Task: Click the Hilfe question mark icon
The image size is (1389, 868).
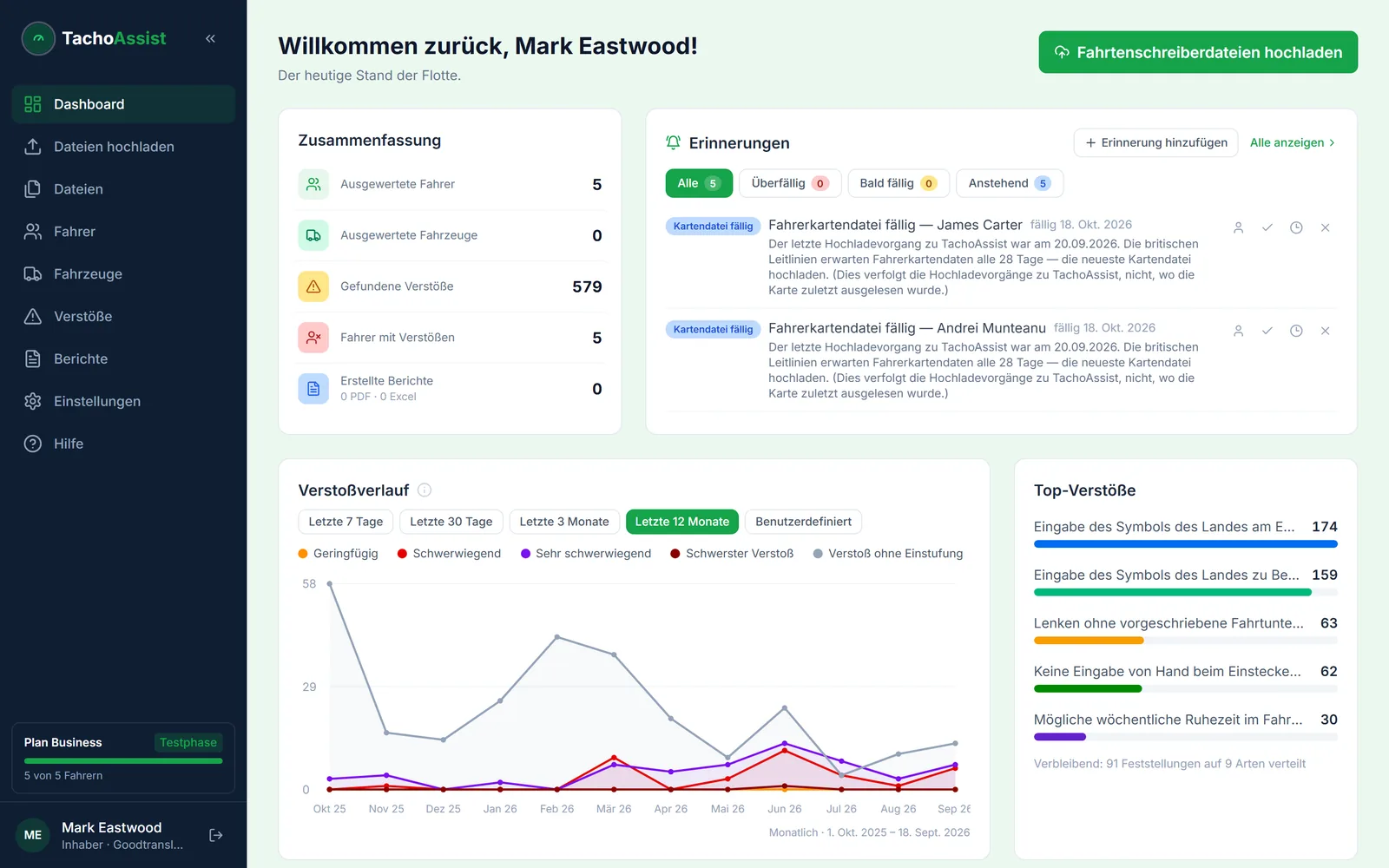Action: (33, 444)
